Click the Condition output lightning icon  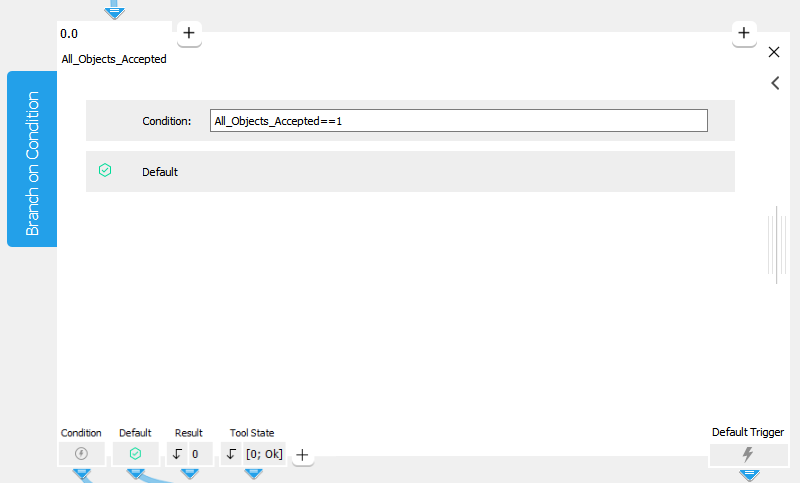pos(81,454)
